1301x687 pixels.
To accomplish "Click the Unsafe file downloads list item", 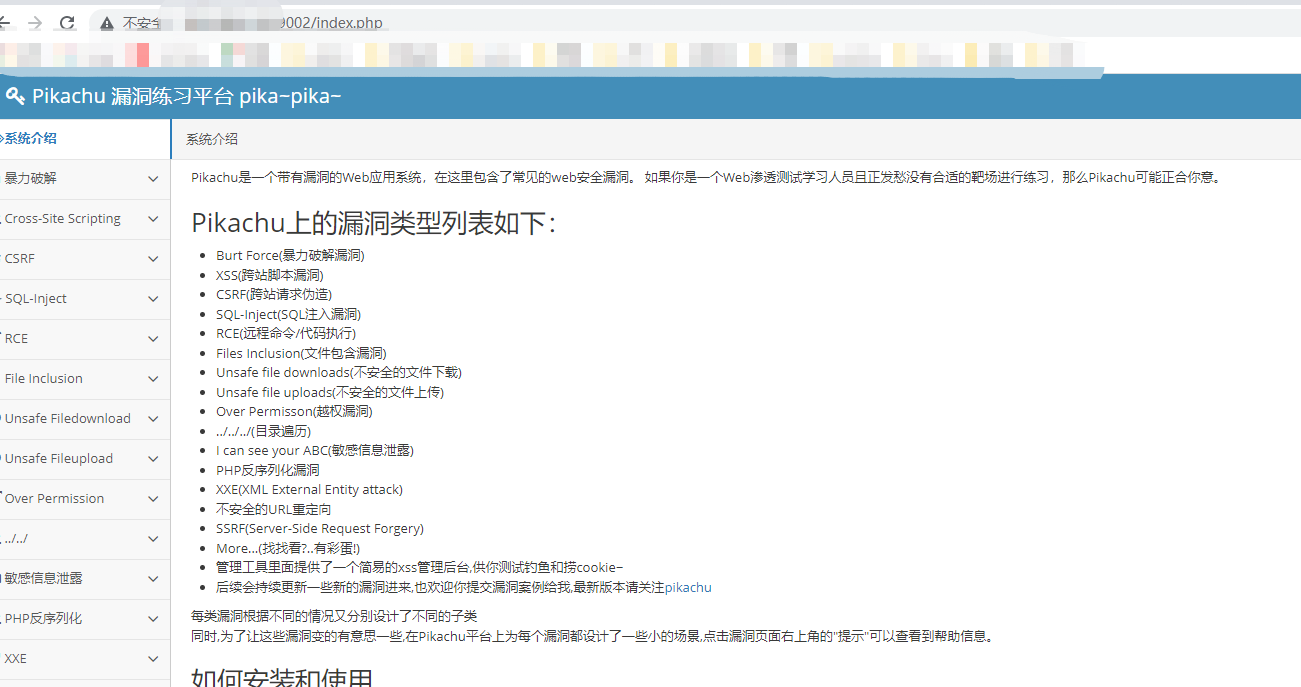I will [x=339, y=372].
